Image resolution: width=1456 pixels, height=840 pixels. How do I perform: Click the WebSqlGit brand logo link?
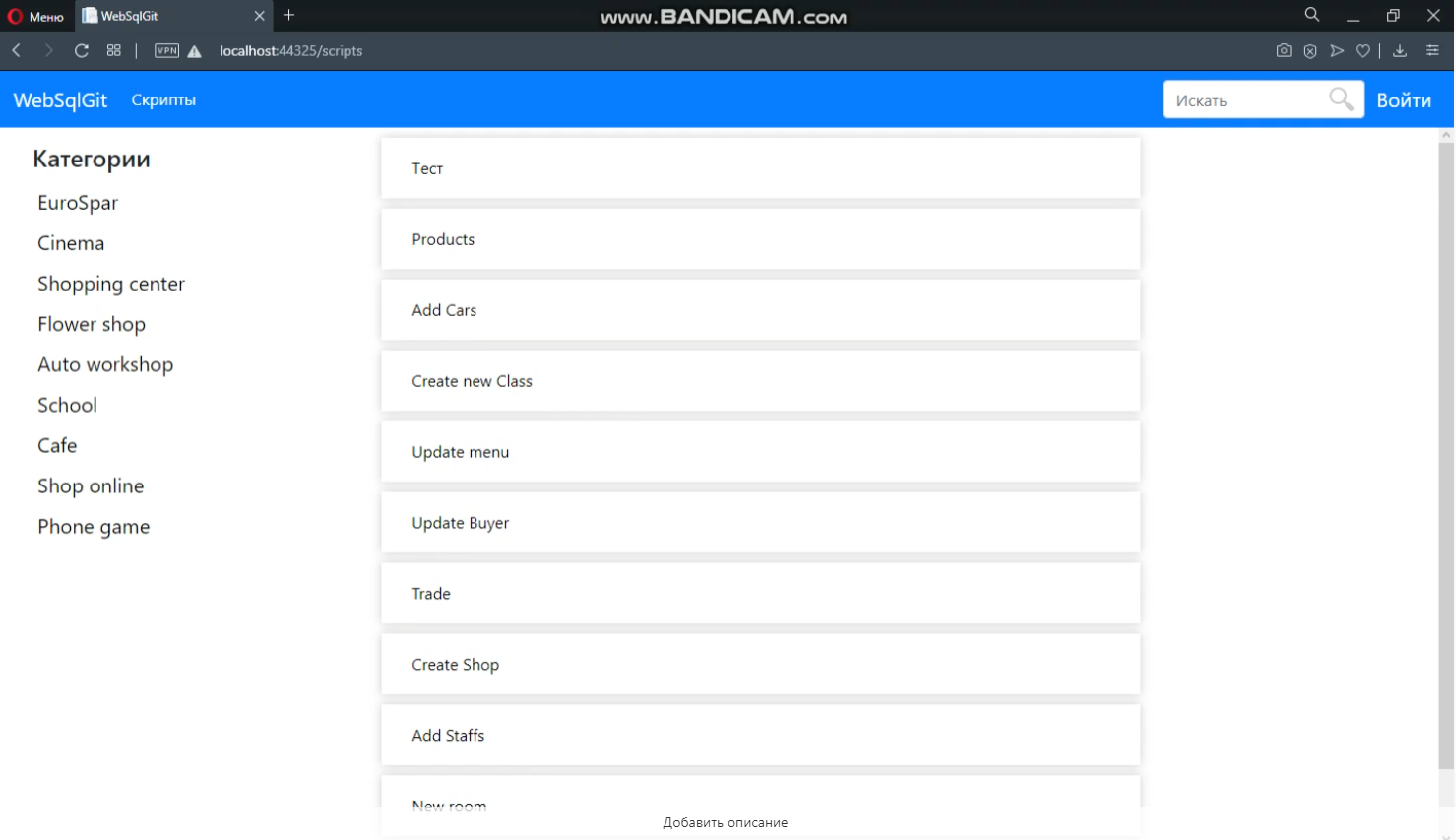(60, 100)
